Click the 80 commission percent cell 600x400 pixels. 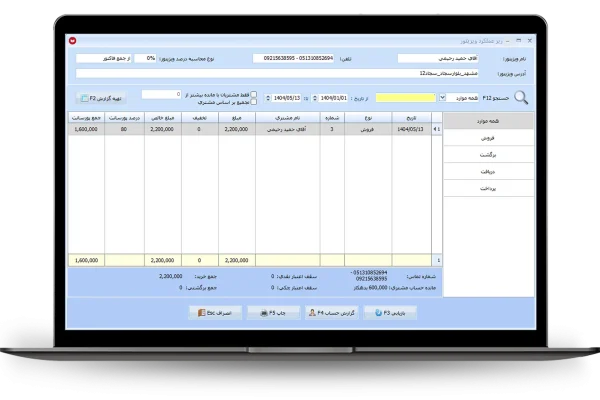(124, 129)
